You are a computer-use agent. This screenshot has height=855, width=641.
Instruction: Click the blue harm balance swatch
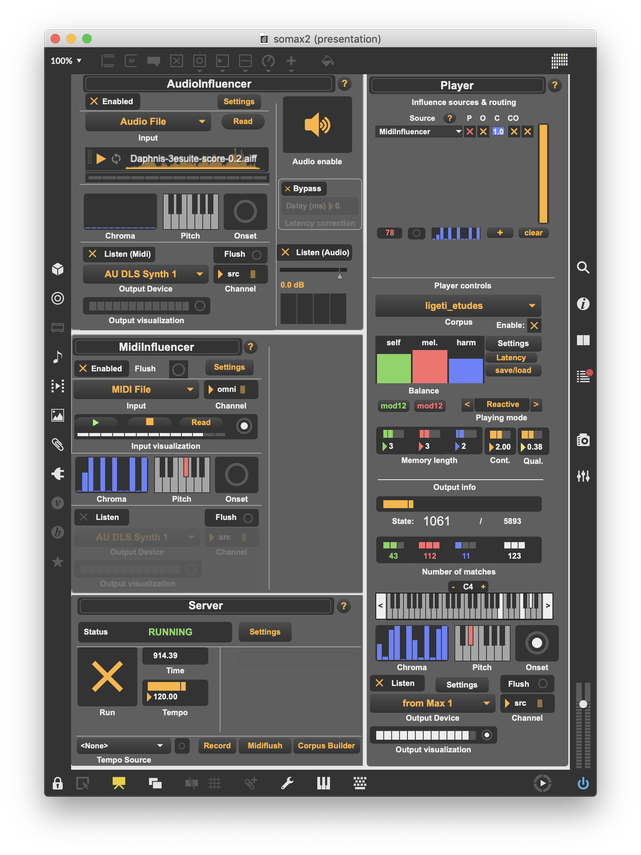click(x=465, y=371)
